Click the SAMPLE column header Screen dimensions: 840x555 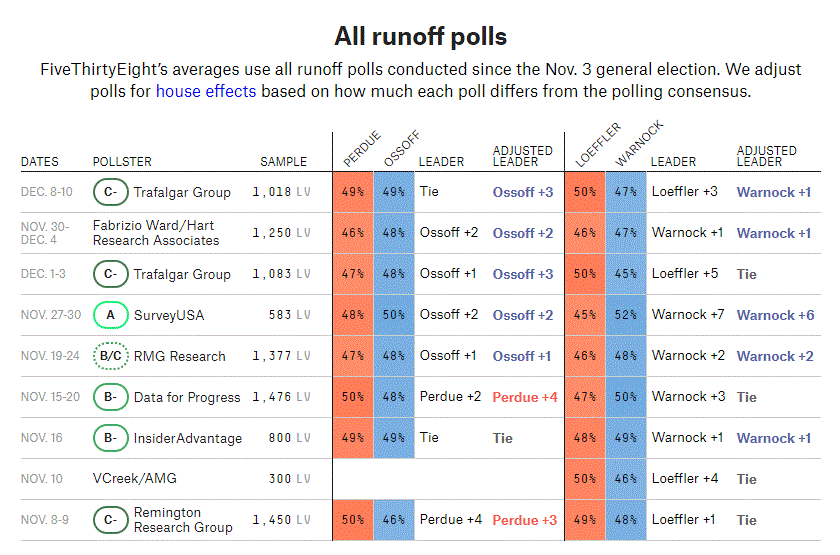click(x=284, y=162)
